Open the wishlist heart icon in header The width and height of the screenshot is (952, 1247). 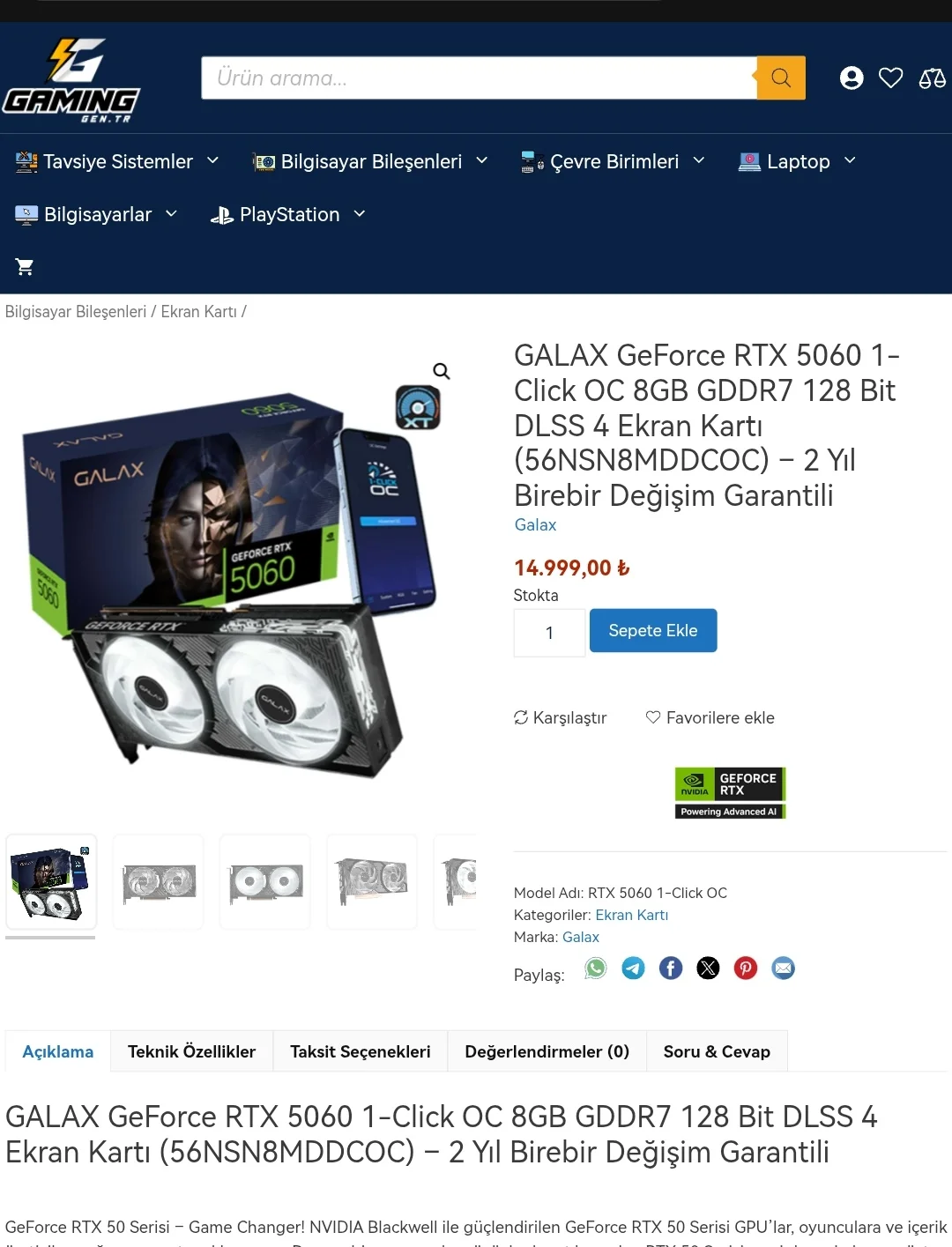(x=891, y=78)
